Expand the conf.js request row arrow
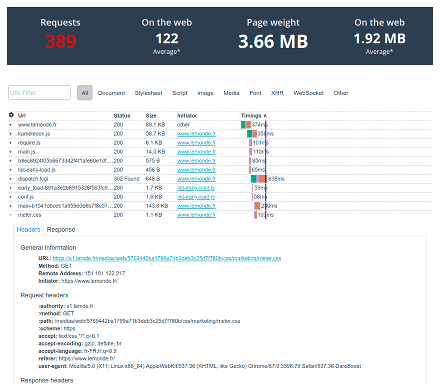 pyautogui.click(x=10, y=197)
